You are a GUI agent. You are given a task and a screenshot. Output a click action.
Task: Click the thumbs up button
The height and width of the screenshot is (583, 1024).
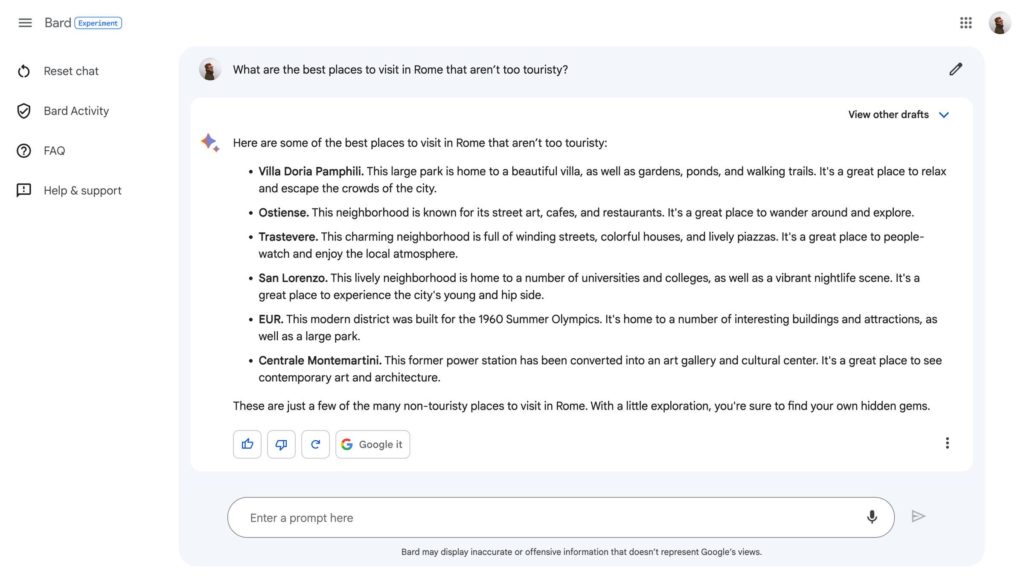click(x=247, y=444)
